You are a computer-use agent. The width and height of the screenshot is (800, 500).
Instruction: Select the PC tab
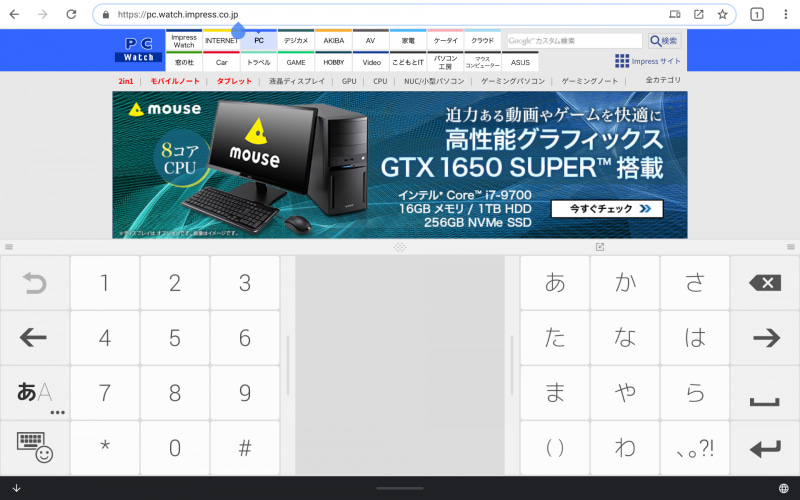tap(259, 41)
